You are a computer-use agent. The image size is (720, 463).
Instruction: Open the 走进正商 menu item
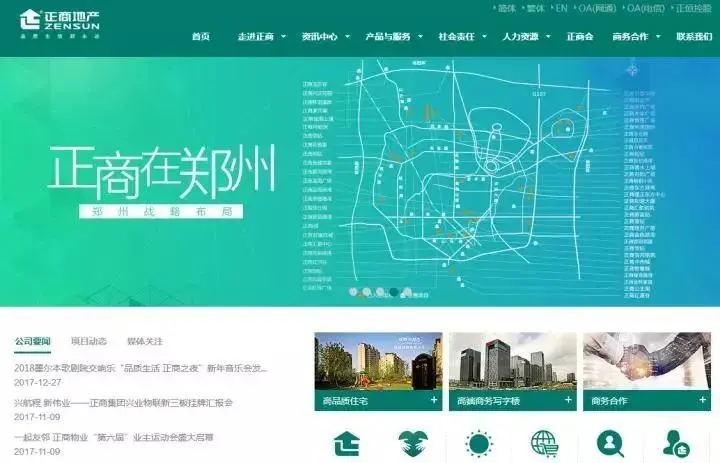pos(256,36)
